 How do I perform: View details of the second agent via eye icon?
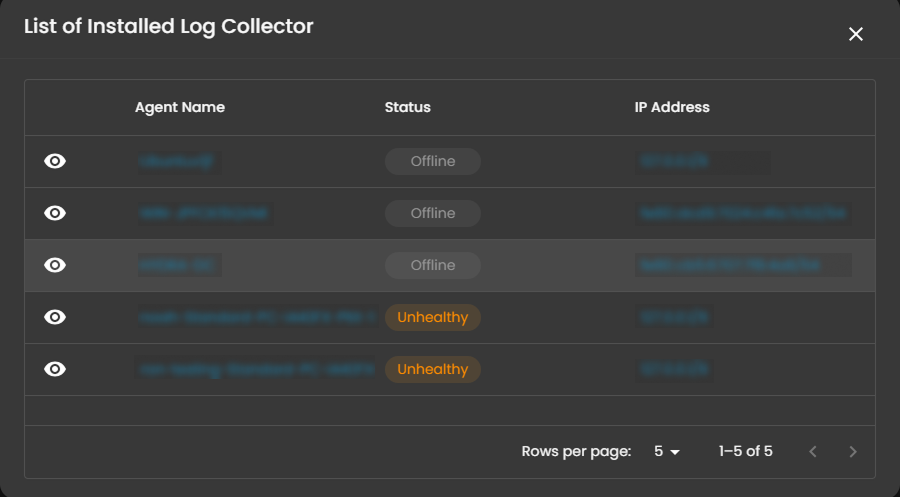(55, 213)
